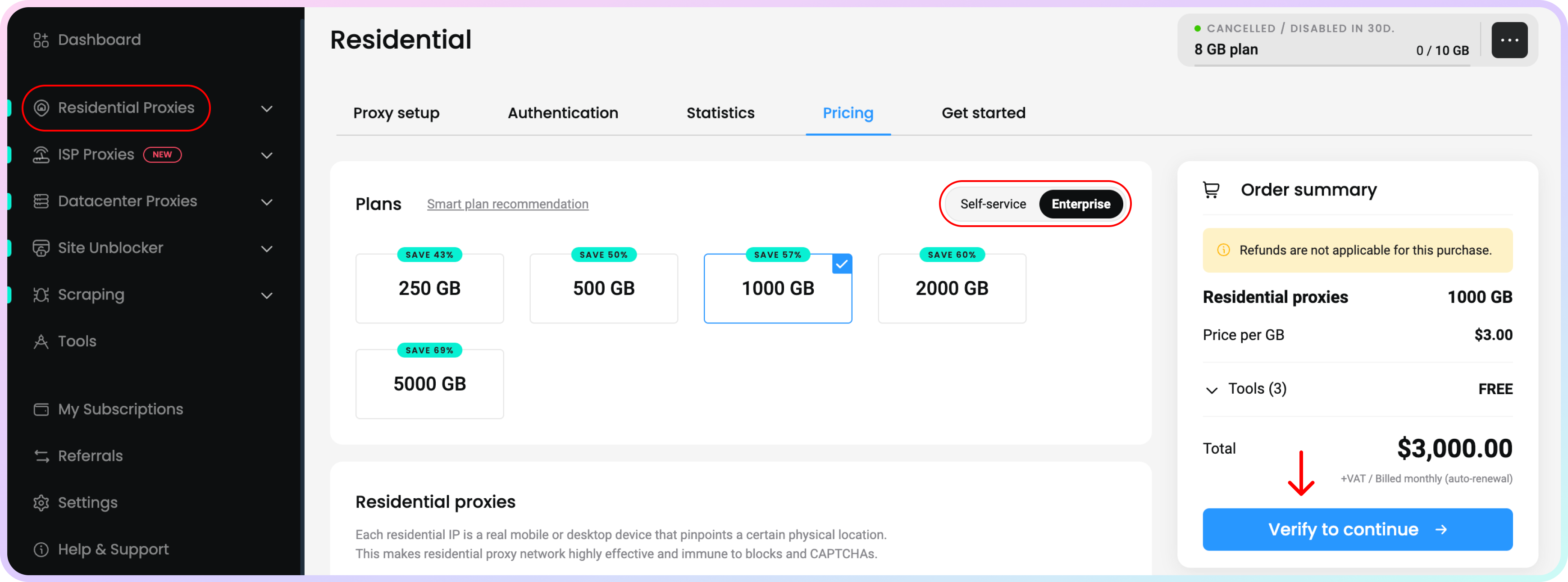
Task: Select the 500 GB plan card
Action: (x=603, y=289)
